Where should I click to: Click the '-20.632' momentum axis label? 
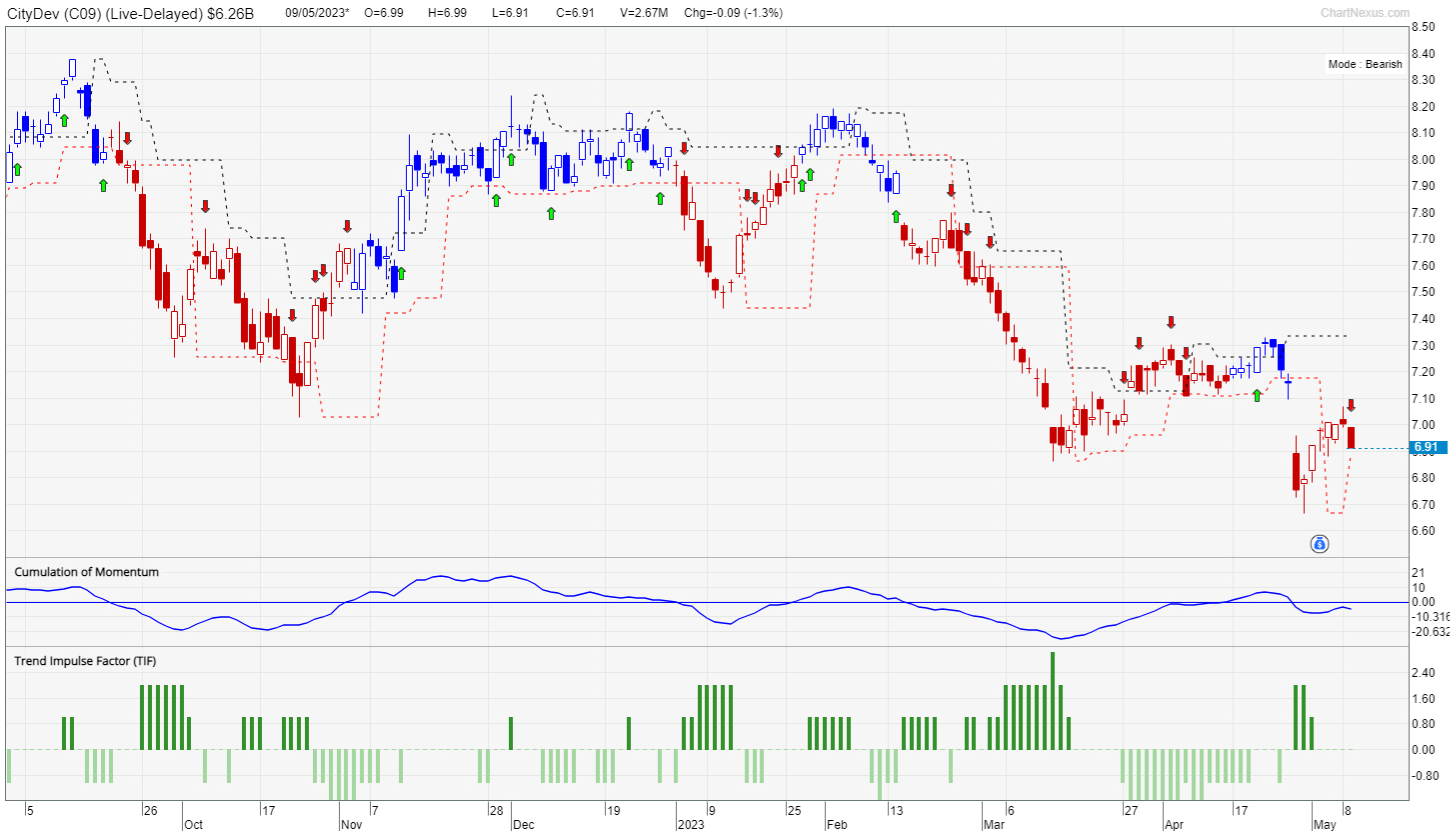click(x=1430, y=631)
